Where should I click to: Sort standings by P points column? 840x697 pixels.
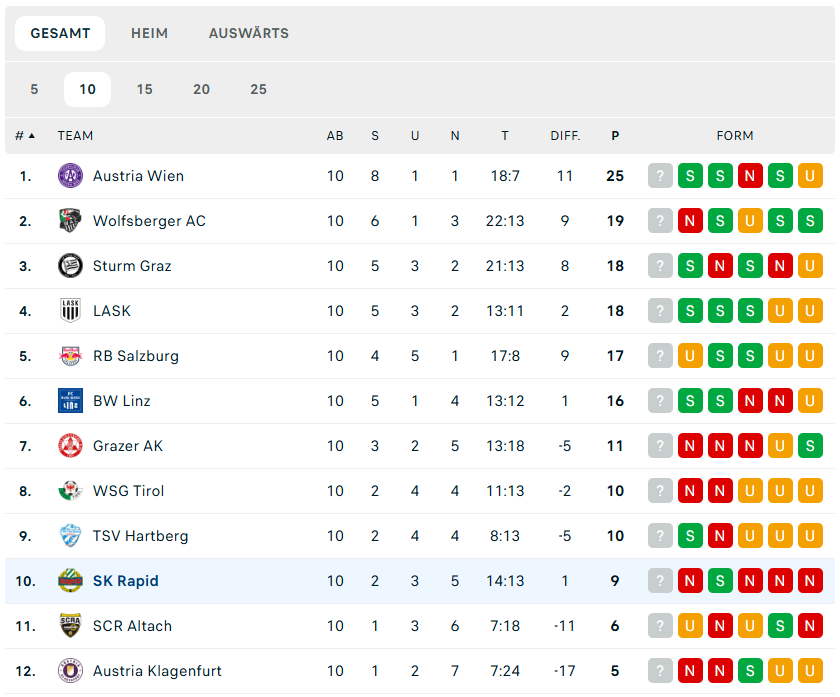click(615, 136)
